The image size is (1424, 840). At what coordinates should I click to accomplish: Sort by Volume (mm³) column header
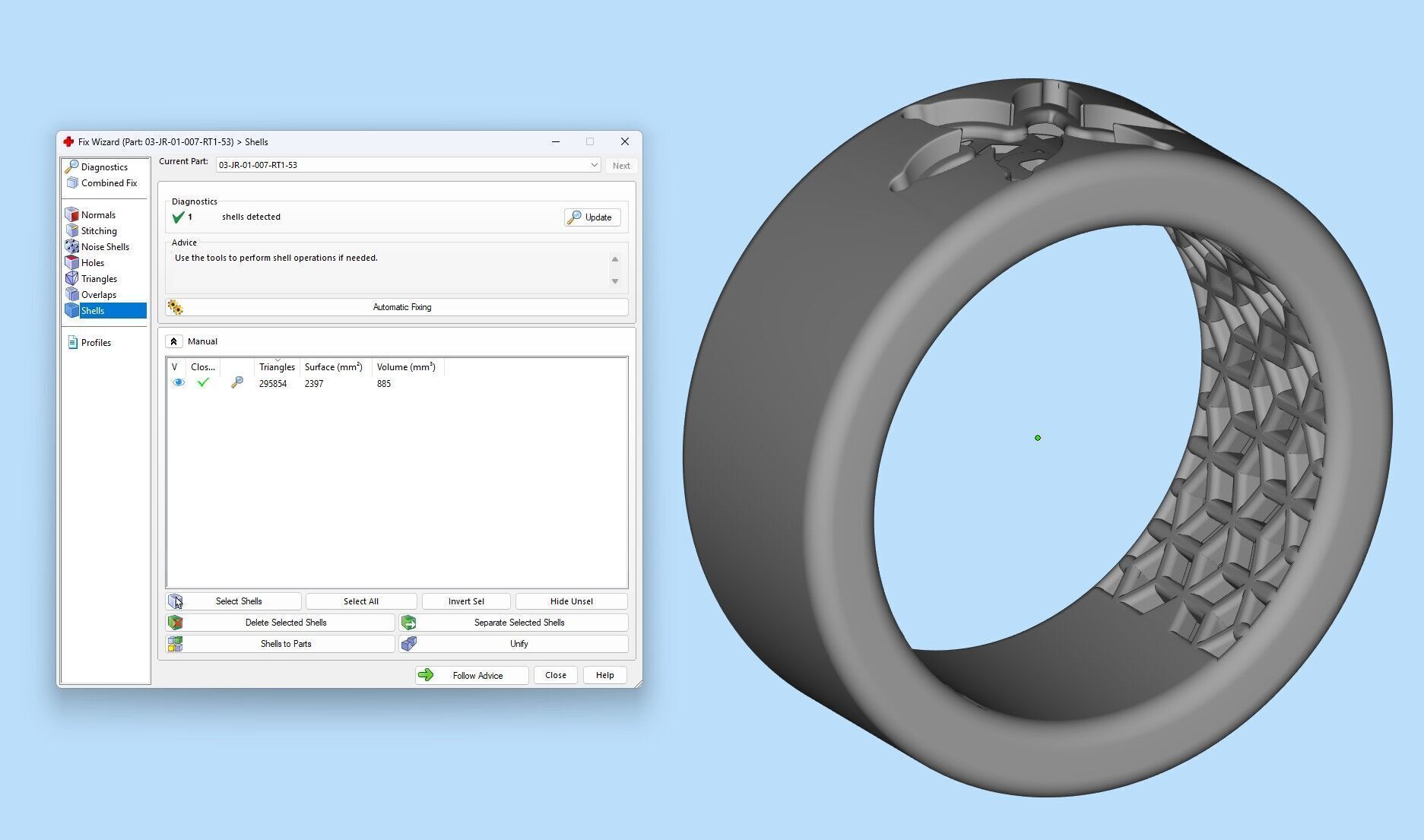(406, 367)
